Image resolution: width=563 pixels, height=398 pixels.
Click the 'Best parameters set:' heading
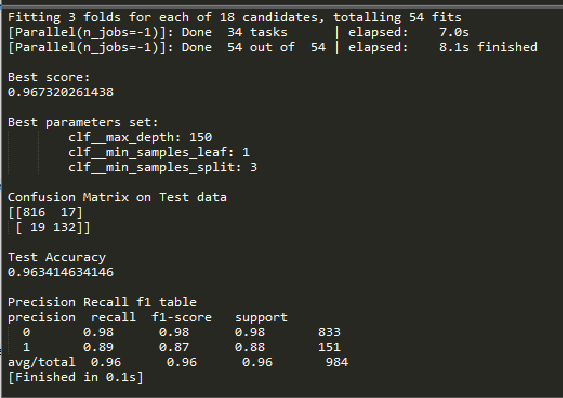coord(83,122)
